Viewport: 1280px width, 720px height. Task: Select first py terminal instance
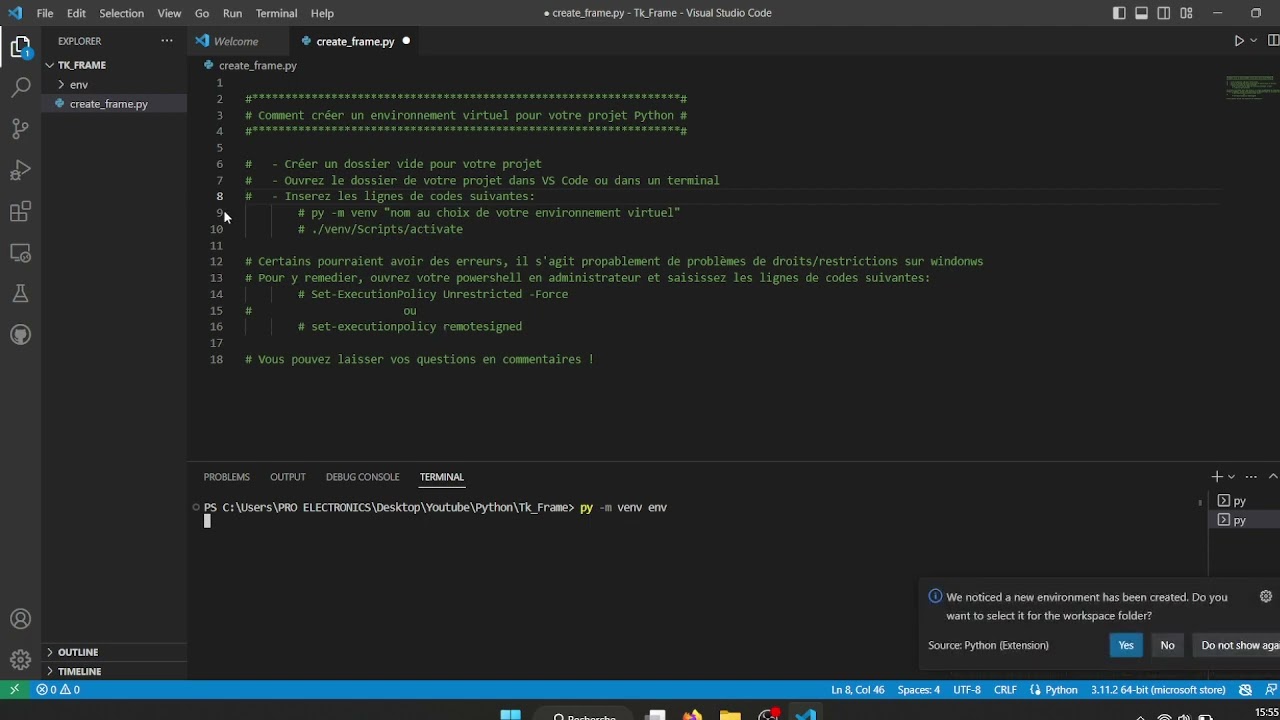[x=1244, y=501]
